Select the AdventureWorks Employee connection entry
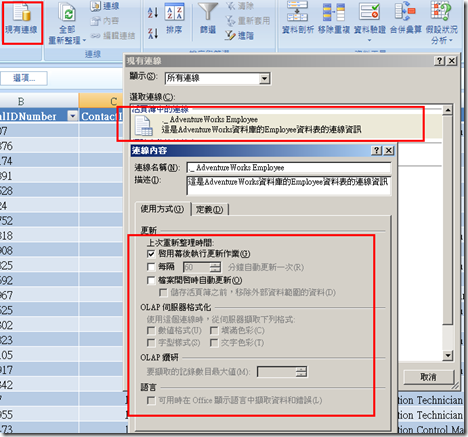Viewport: 468px width, 437px height. [287, 125]
